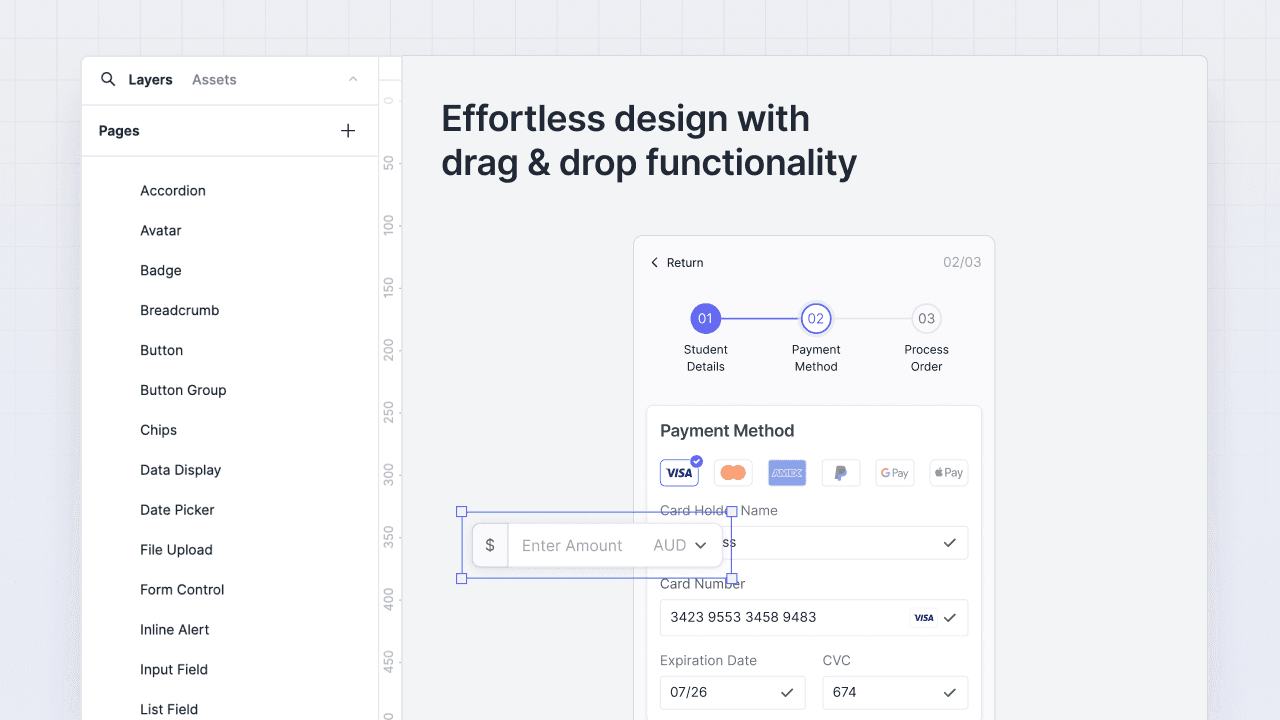The width and height of the screenshot is (1280, 720).
Task: Click the back chevron beside Return
Action: tap(655, 263)
